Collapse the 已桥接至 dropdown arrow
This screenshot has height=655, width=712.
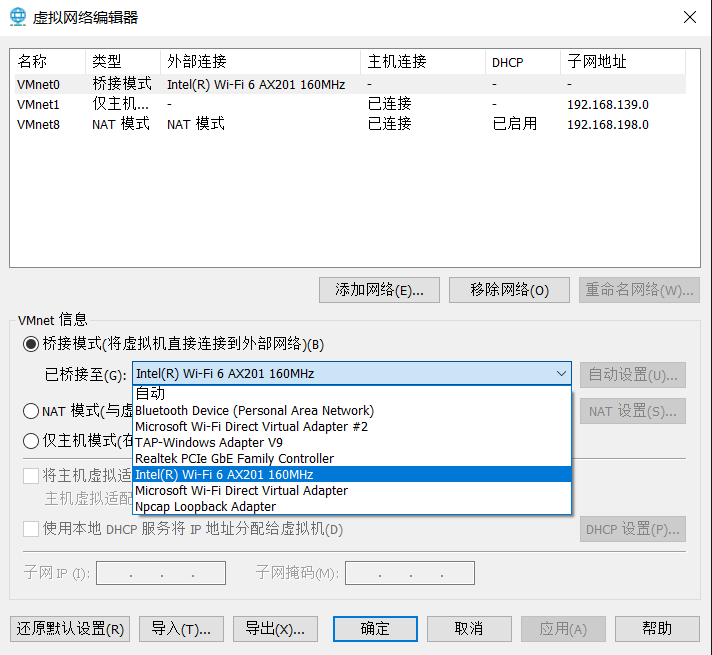coord(561,373)
